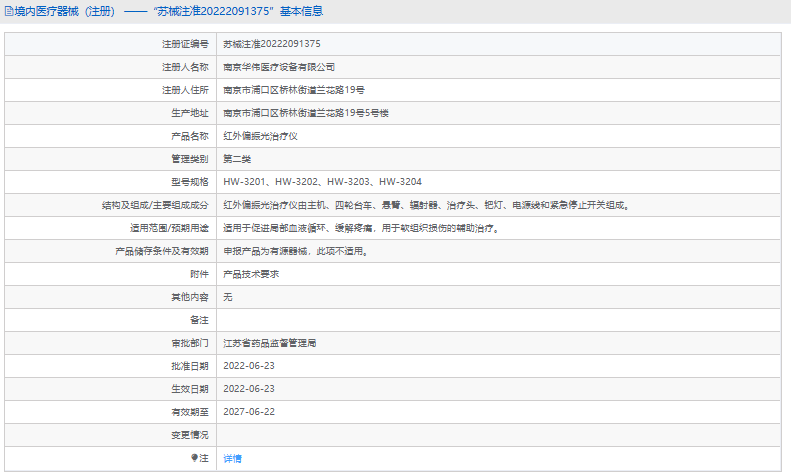Select storage text 申报产品为有源器械，此项不适用
The width and height of the screenshot is (791, 475).
pyautogui.click(x=296, y=251)
